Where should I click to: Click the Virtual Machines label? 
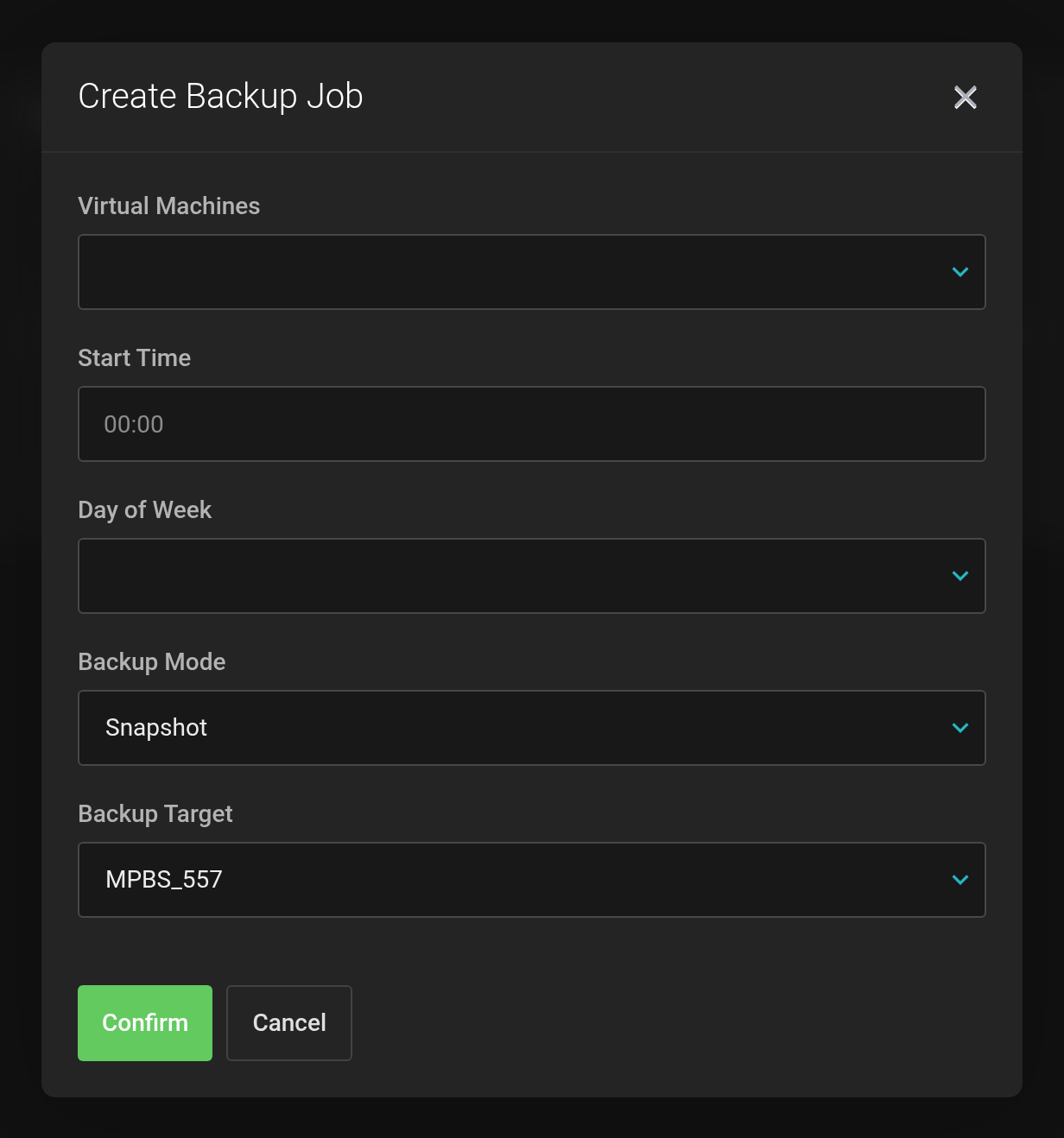coord(169,205)
